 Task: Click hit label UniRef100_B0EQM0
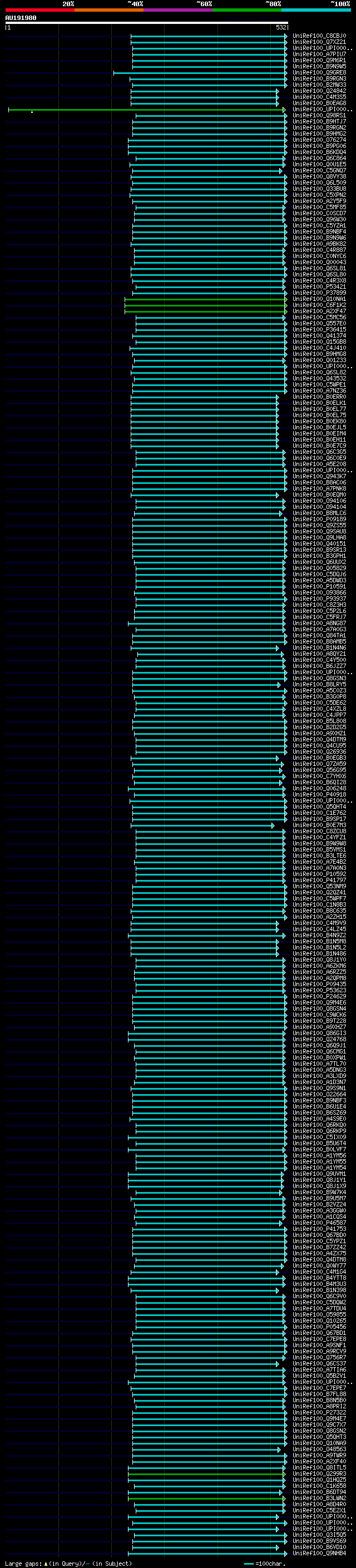[319, 495]
